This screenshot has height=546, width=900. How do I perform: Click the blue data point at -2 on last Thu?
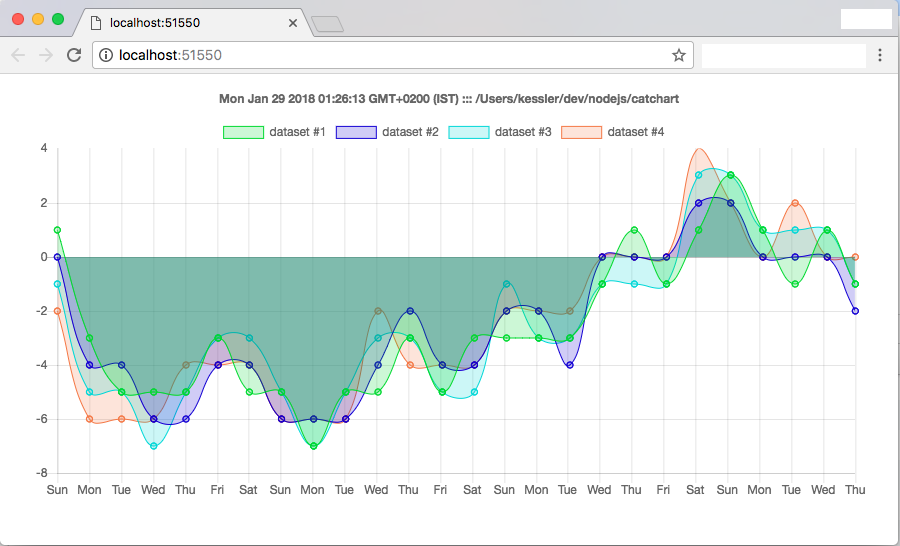[855, 311]
